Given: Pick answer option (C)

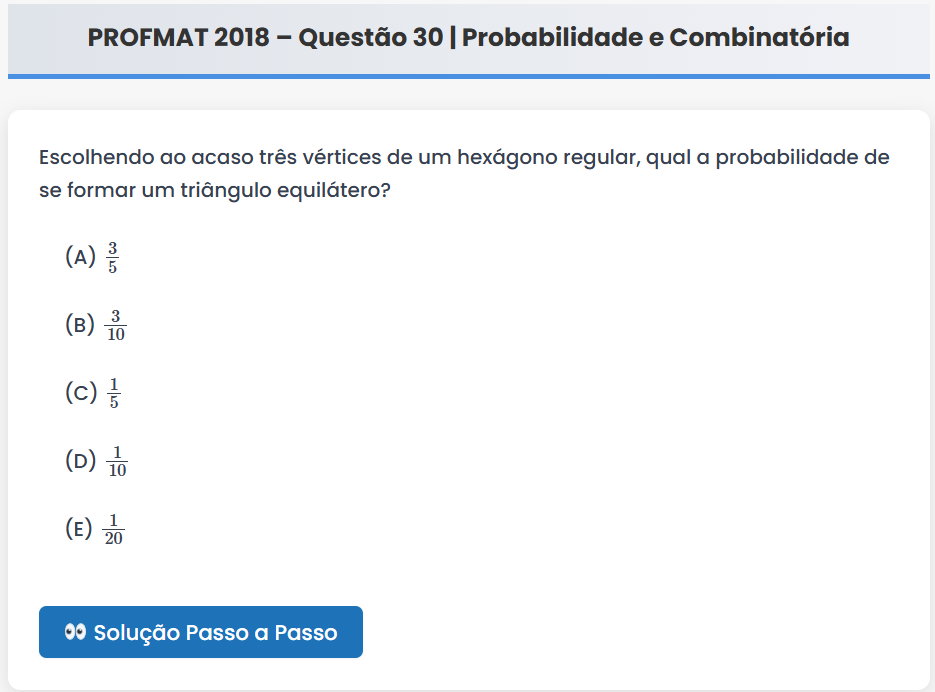Looking at the screenshot, I should pyautogui.click(x=80, y=393).
